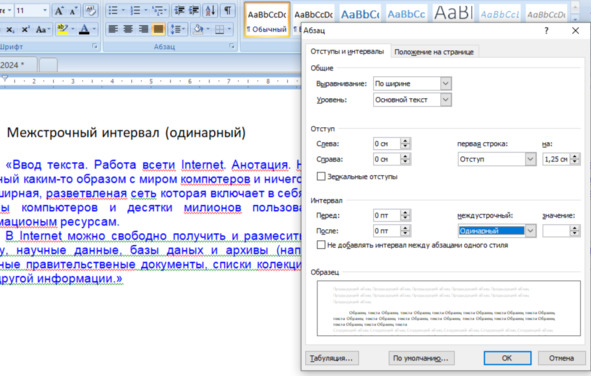The height and width of the screenshot is (376, 591).
Task: Apply shading with the paint bucket
Action: click(198, 29)
